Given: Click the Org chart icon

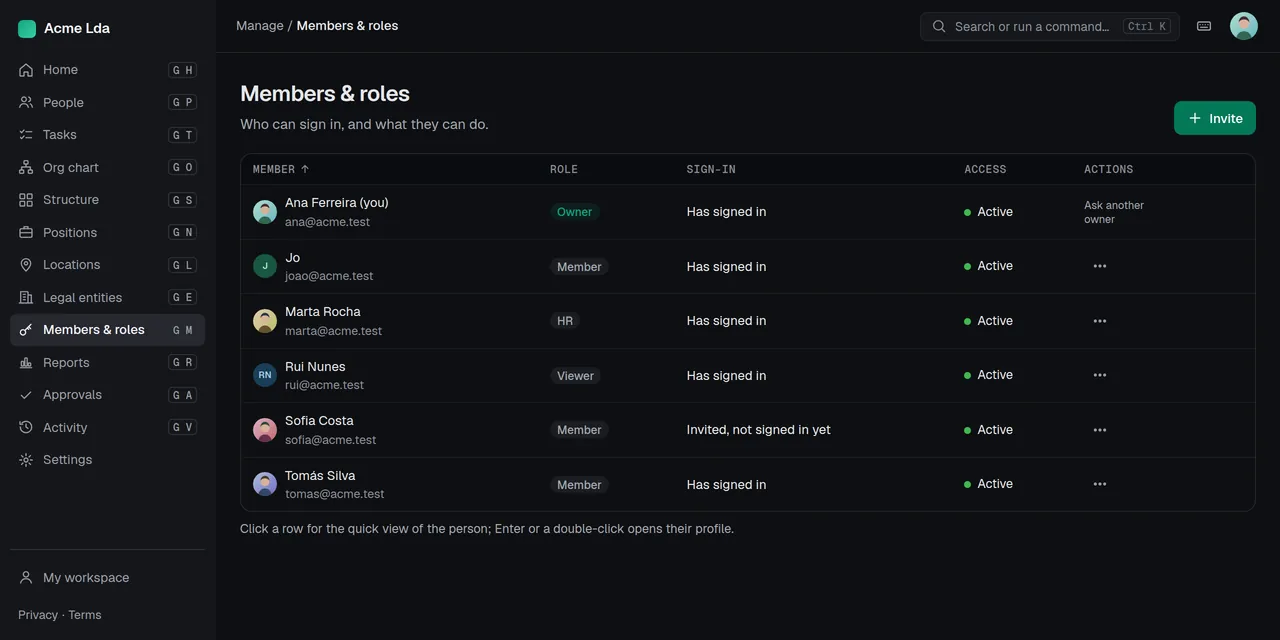Looking at the screenshot, I should (26, 167).
